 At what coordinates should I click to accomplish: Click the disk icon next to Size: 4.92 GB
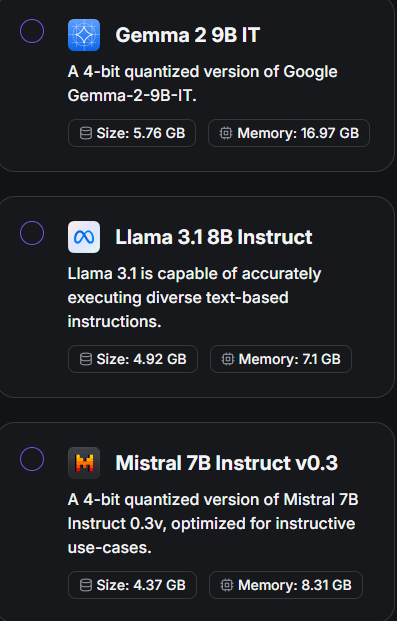coord(86,359)
